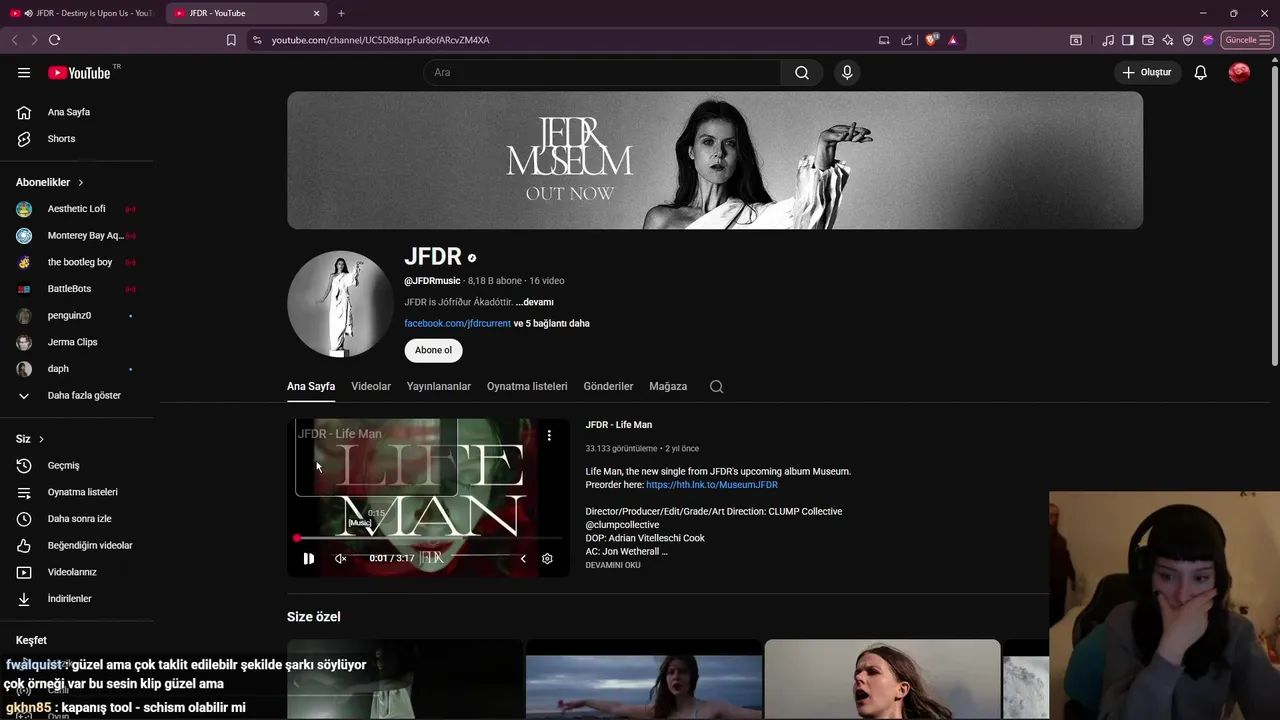The width and height of the screenshot is (1280, 720).
Task: Expand player controls left chevron
Action: [522, 559]
